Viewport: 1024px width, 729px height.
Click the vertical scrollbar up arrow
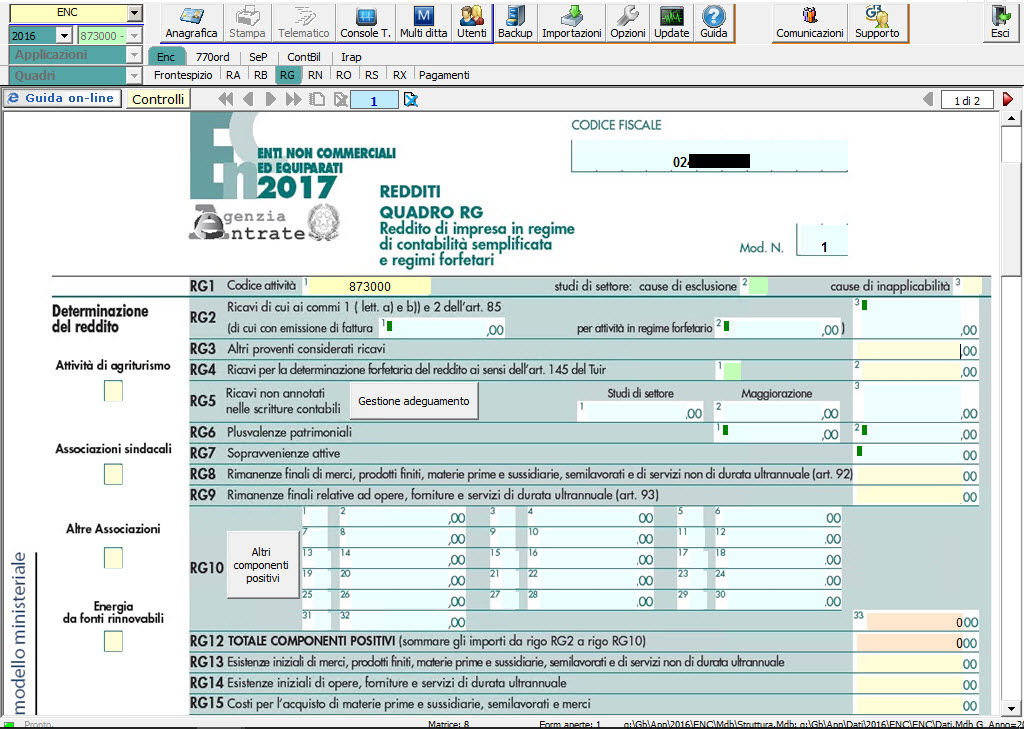coord(1012,119)
